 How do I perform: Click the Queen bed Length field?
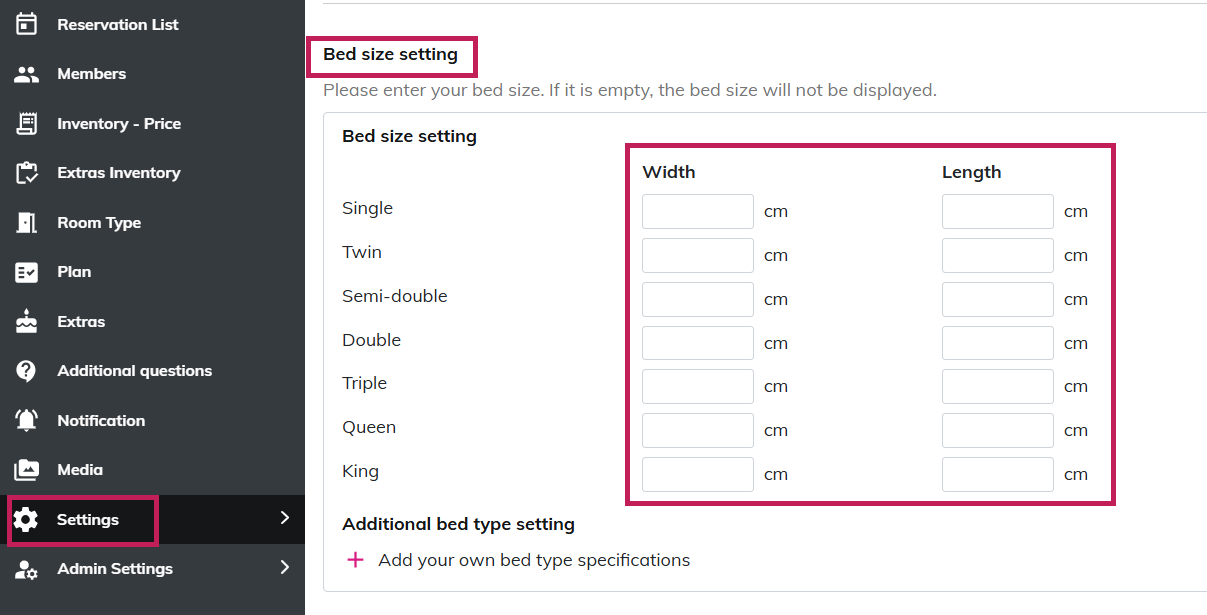pos(997,430)
